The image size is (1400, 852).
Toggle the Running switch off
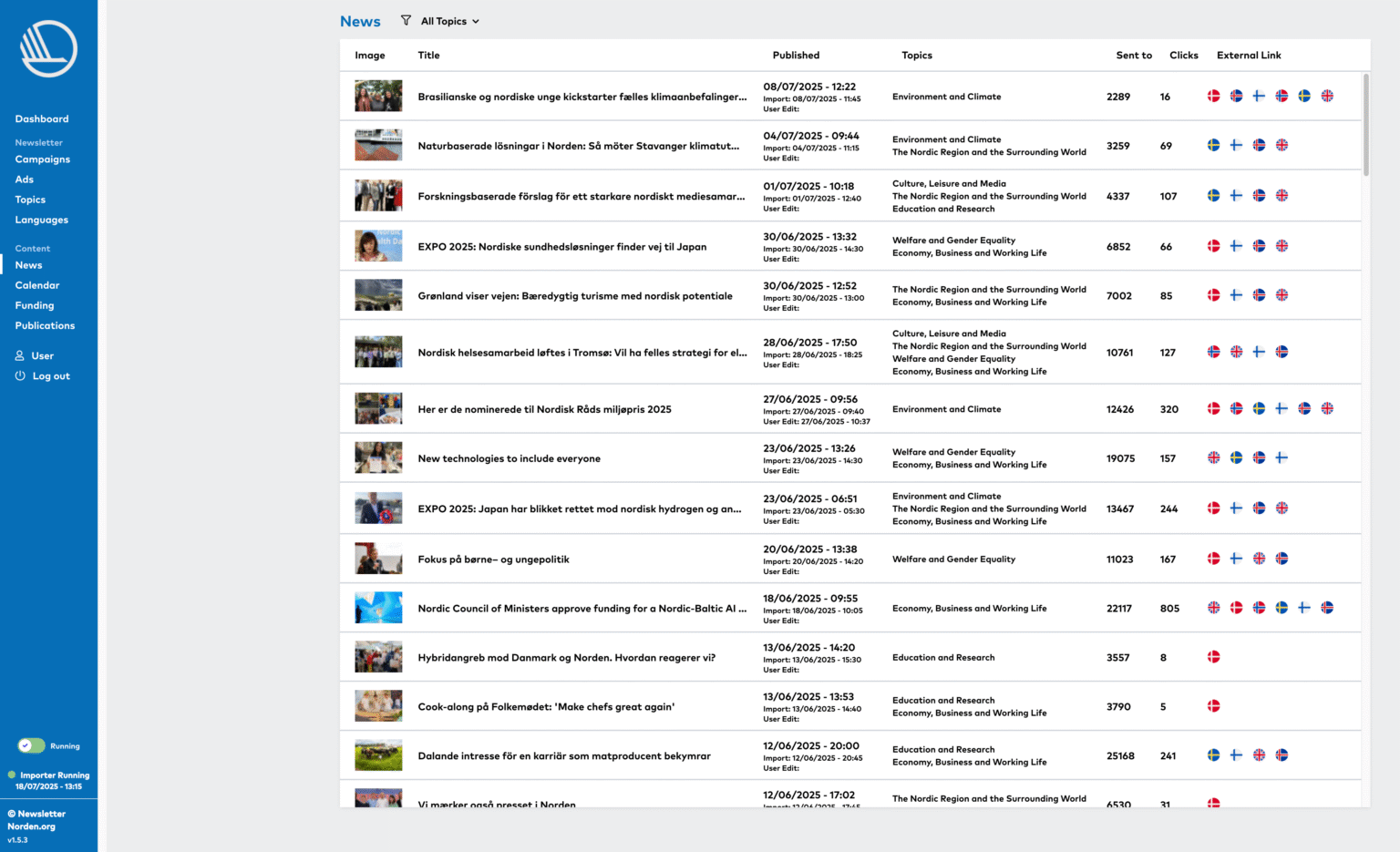31,745
